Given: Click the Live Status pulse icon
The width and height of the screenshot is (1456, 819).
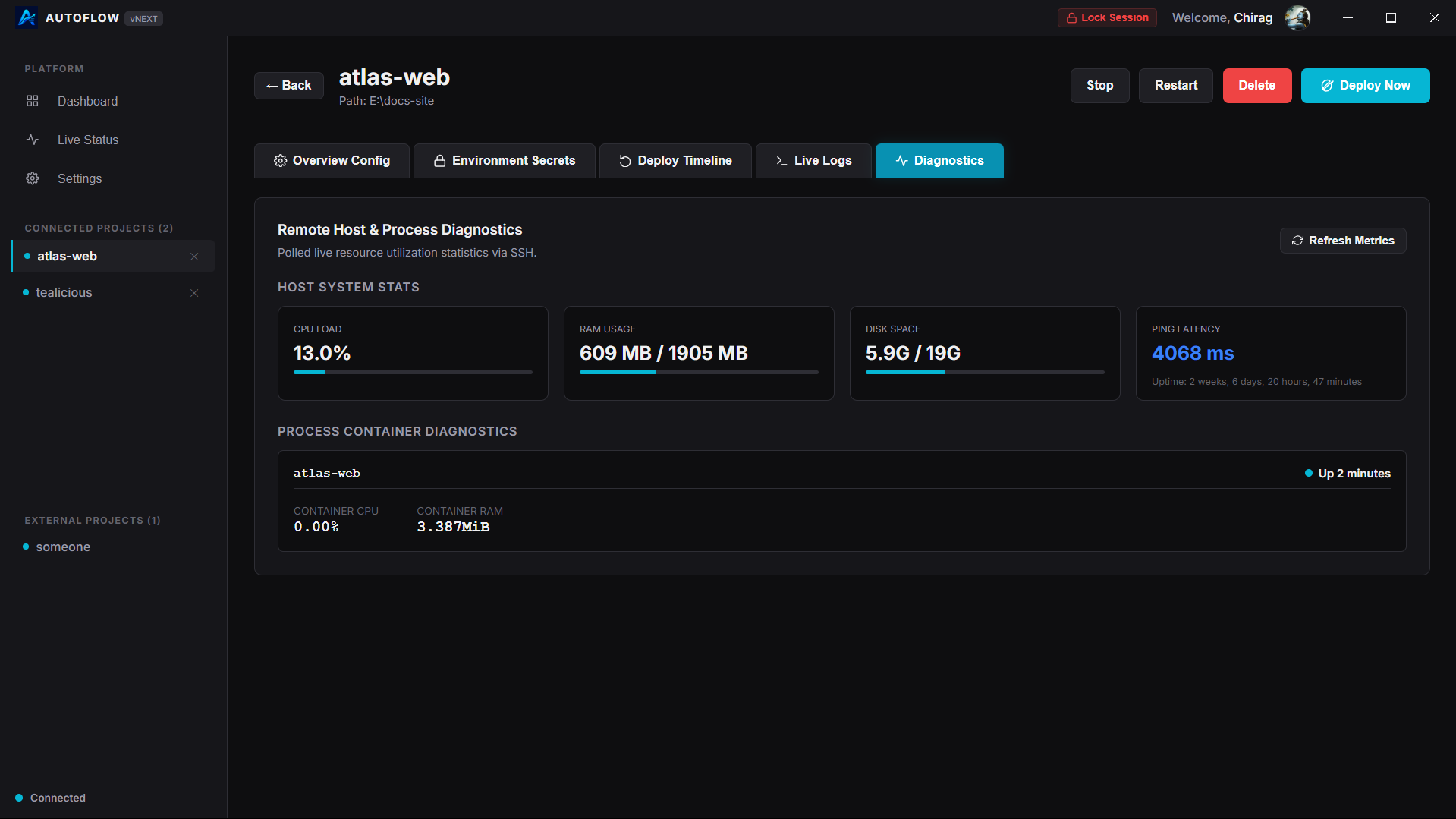Looking at the screenshot, I should [33, 140].
